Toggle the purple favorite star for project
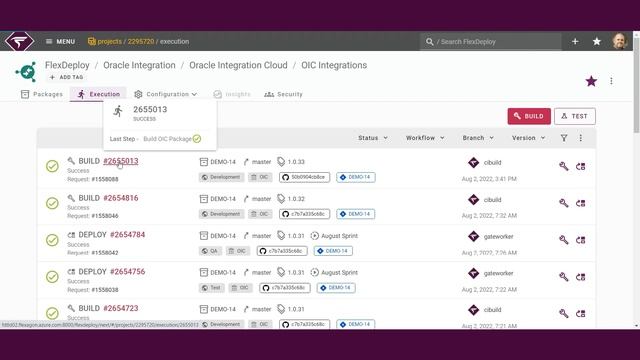Screen dimensions: 640x360 [591, 81]
